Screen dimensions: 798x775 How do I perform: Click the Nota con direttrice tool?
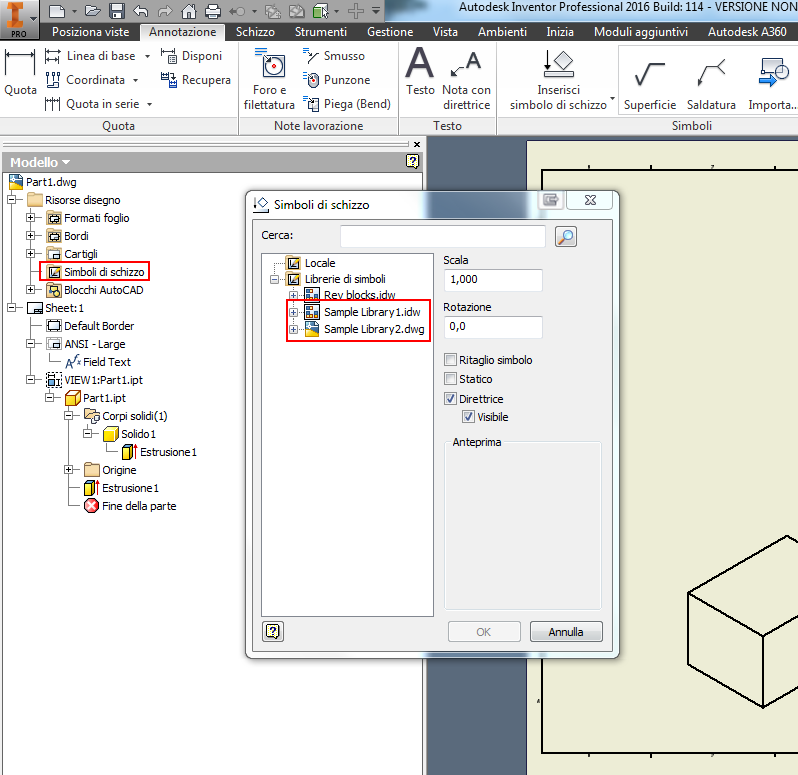466,79
